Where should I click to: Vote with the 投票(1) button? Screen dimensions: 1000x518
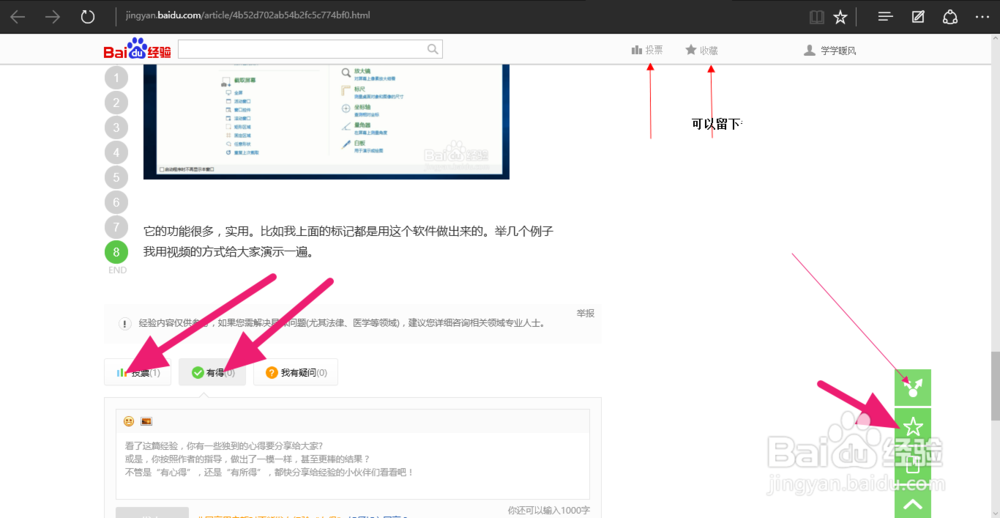click(138, 372)
